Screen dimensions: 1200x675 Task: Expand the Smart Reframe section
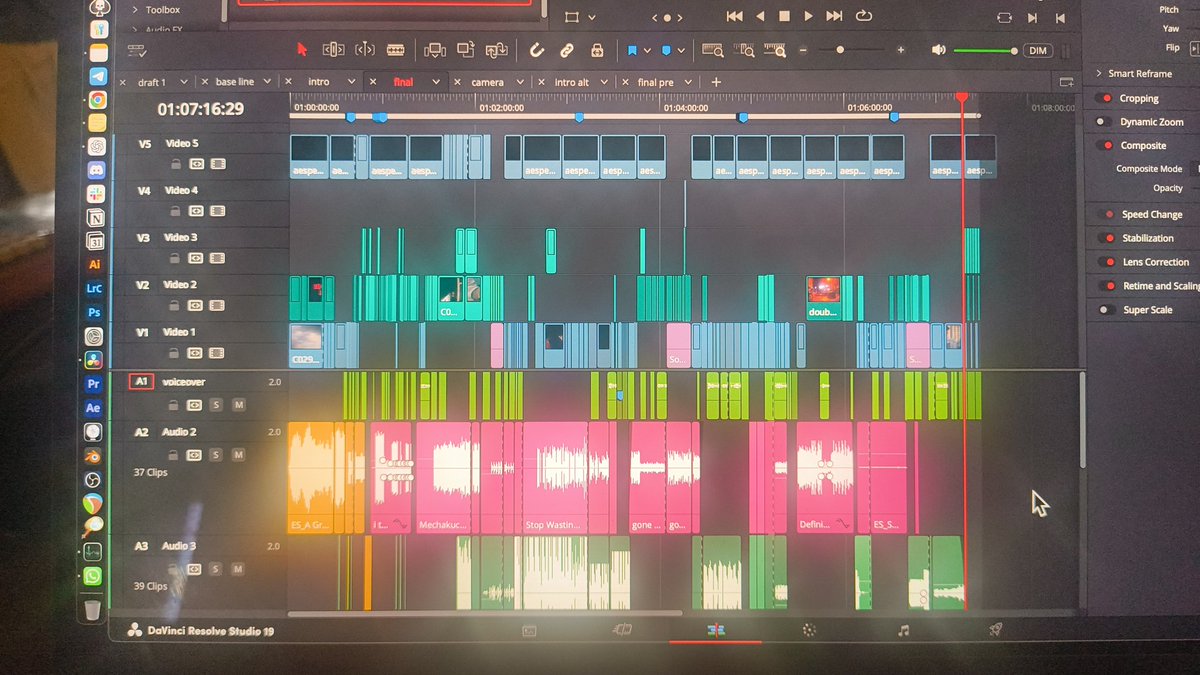click(x=1098, y=73)
